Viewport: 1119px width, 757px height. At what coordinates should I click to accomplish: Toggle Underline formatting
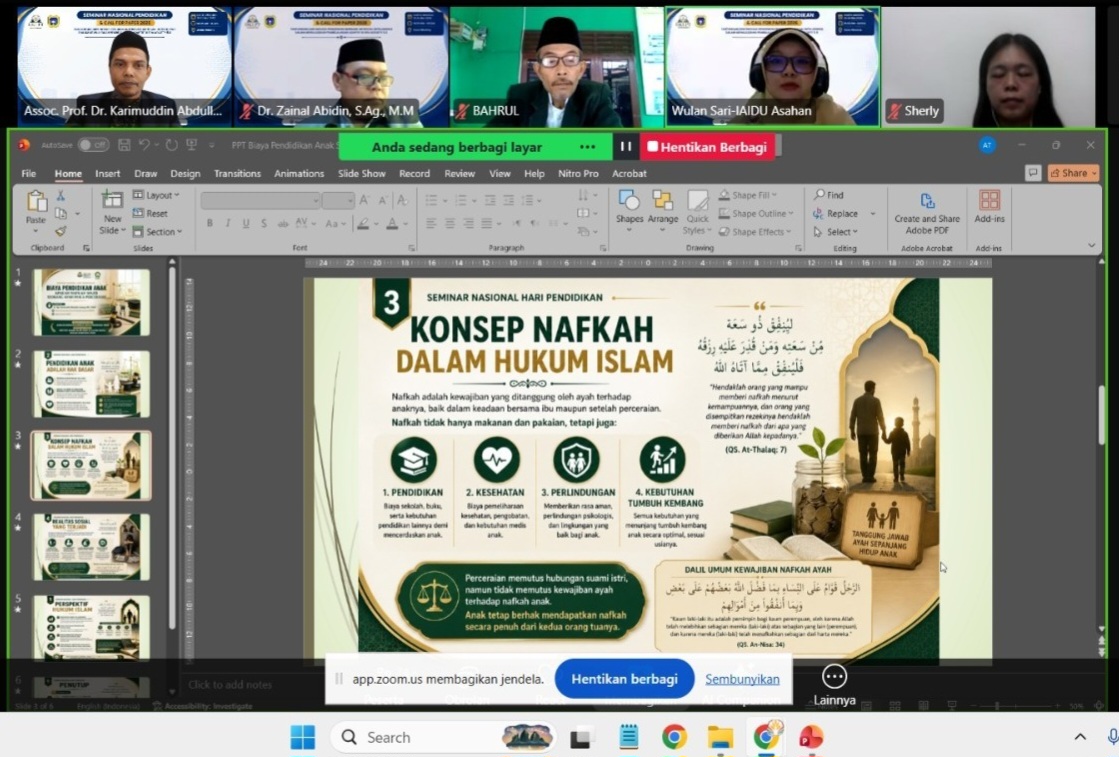pos(245,223)
